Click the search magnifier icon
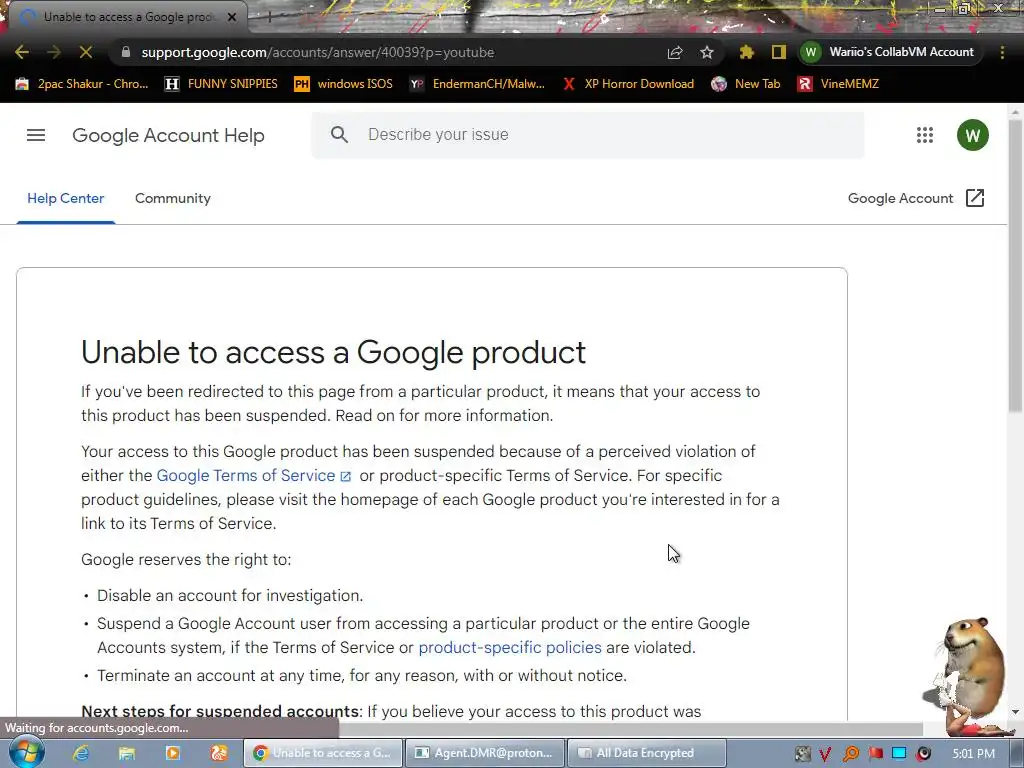 tap(339, 135)
